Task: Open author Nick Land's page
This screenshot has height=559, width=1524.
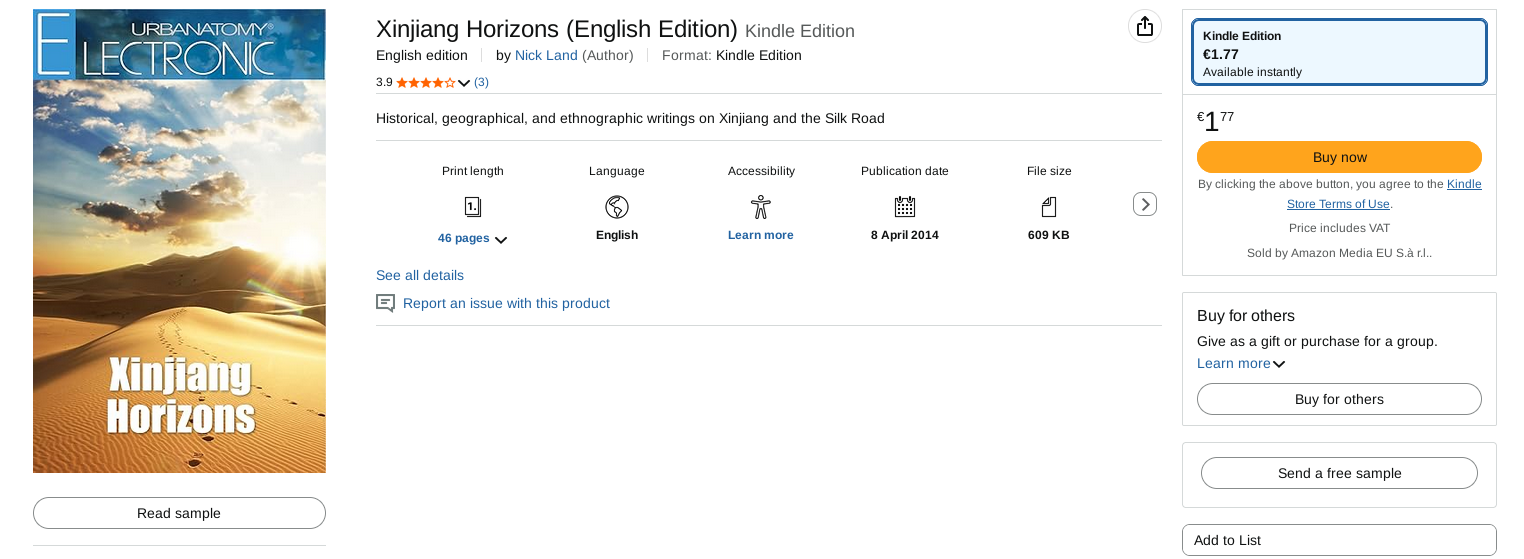Action: [x=546, y=56]
